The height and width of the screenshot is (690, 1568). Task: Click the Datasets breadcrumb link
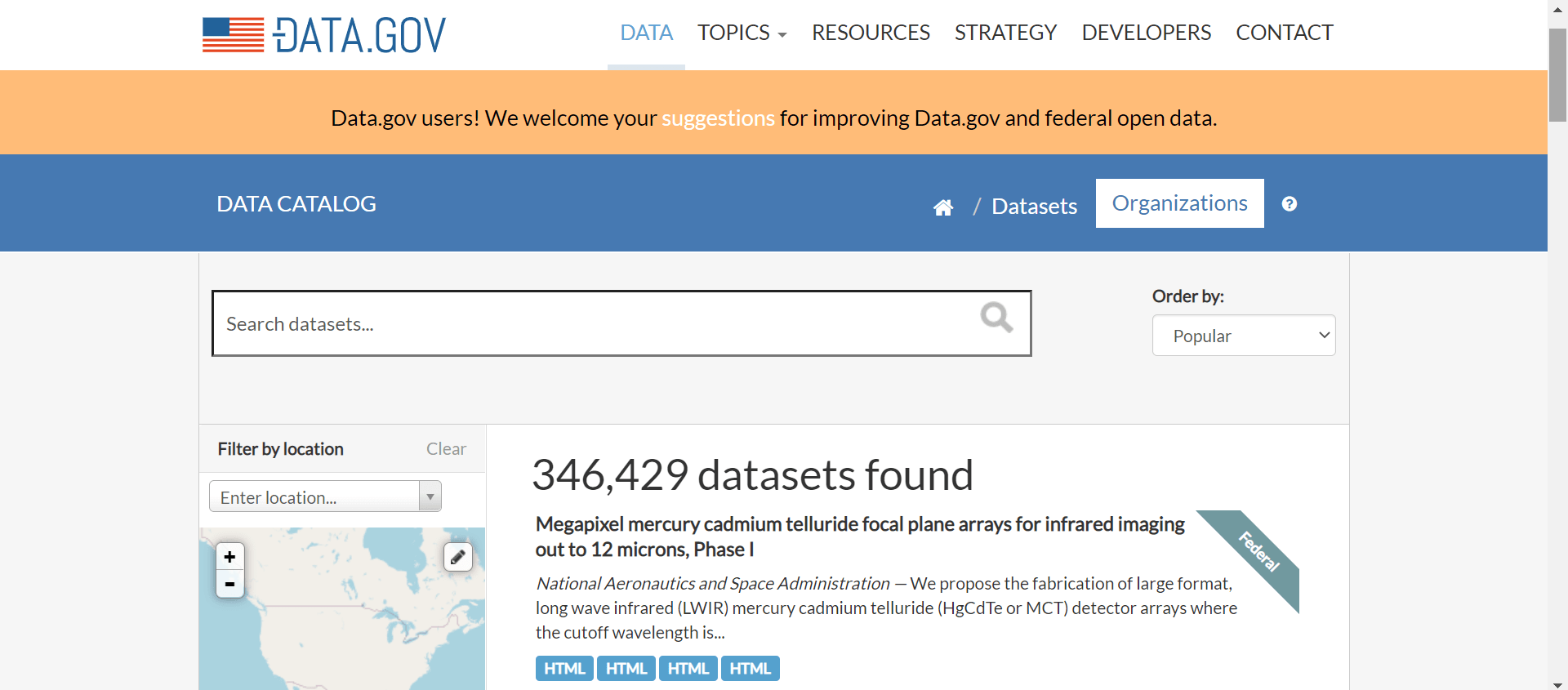pyautogui.click(x=1034, y=207)
